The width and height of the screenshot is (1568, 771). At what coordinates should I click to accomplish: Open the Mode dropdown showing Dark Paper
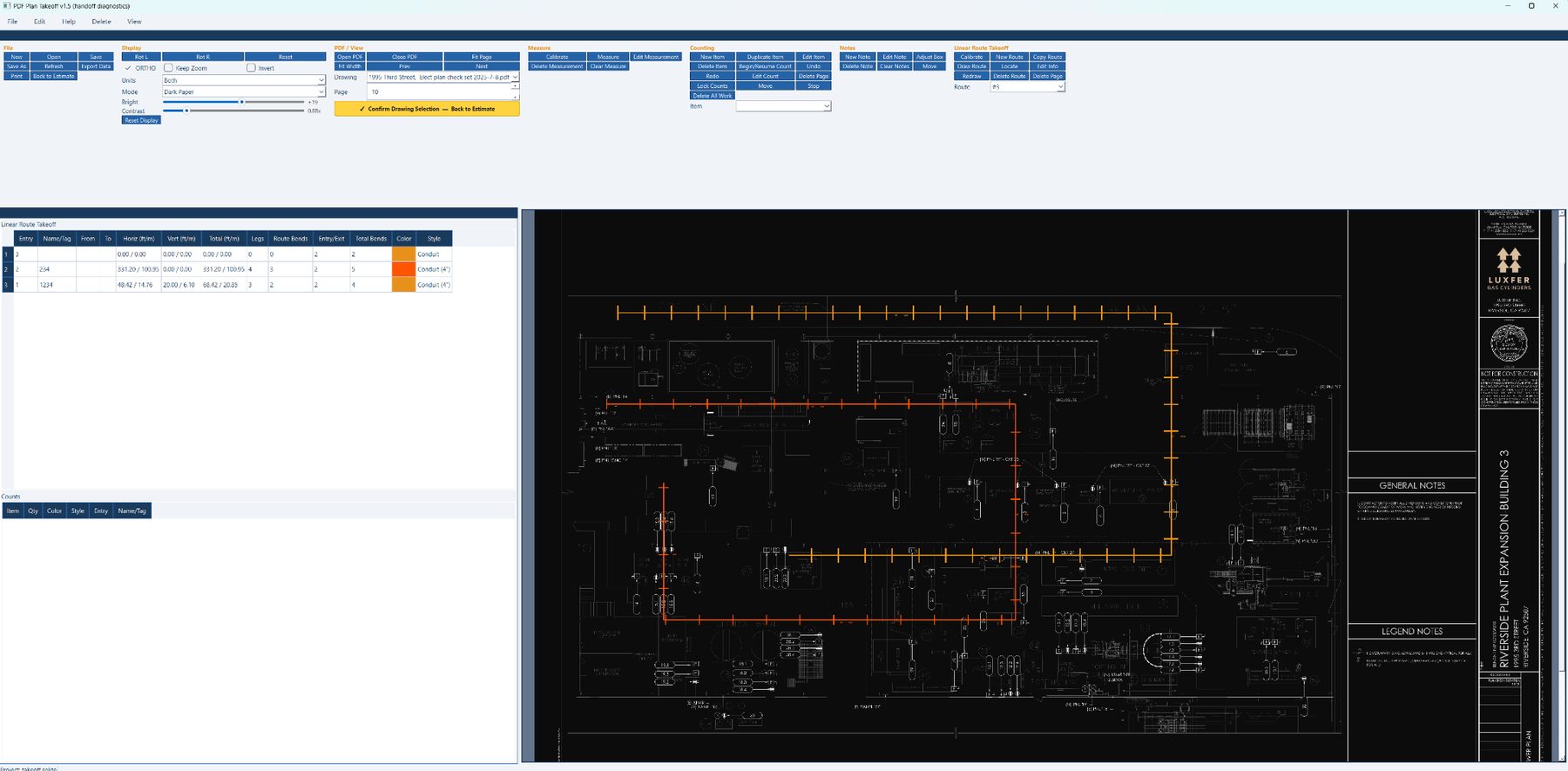(x=244, y=91)
